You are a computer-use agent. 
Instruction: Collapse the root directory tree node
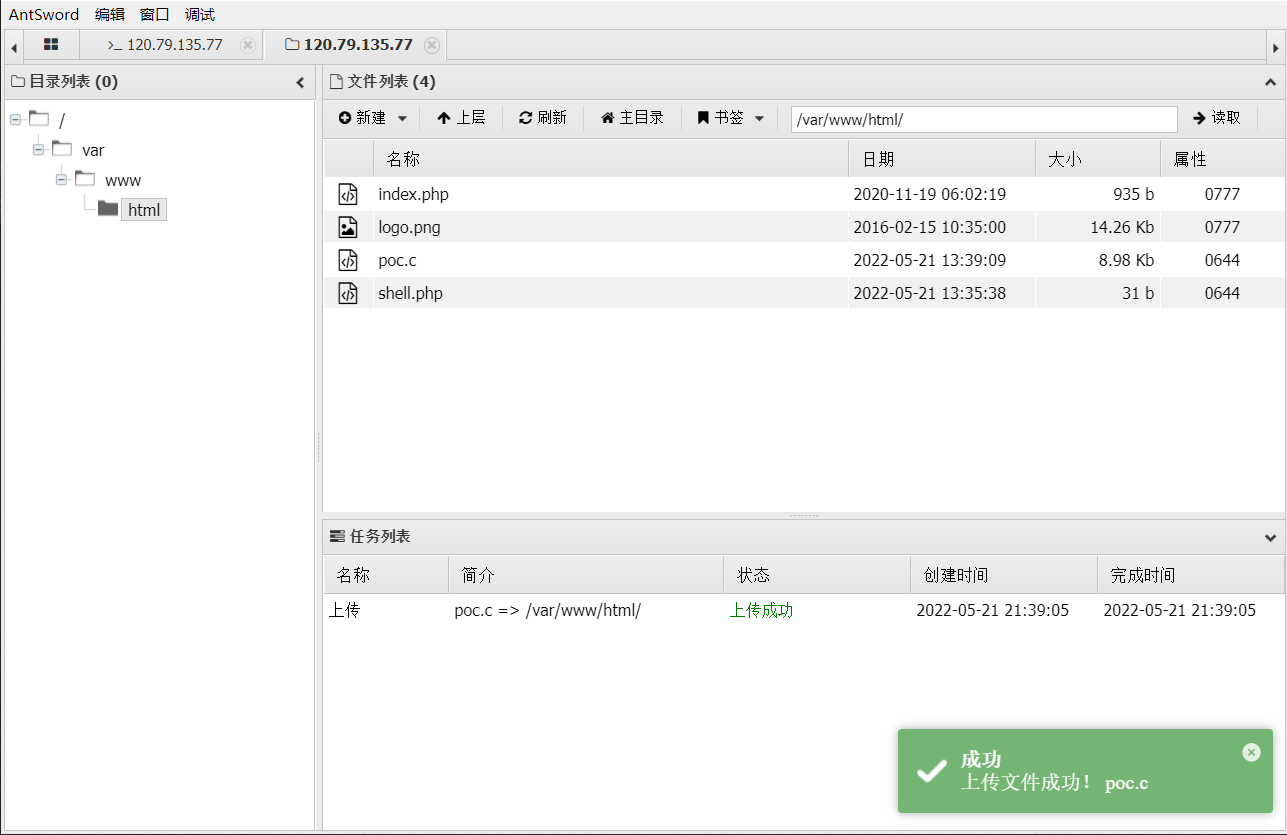pos(15,120)
